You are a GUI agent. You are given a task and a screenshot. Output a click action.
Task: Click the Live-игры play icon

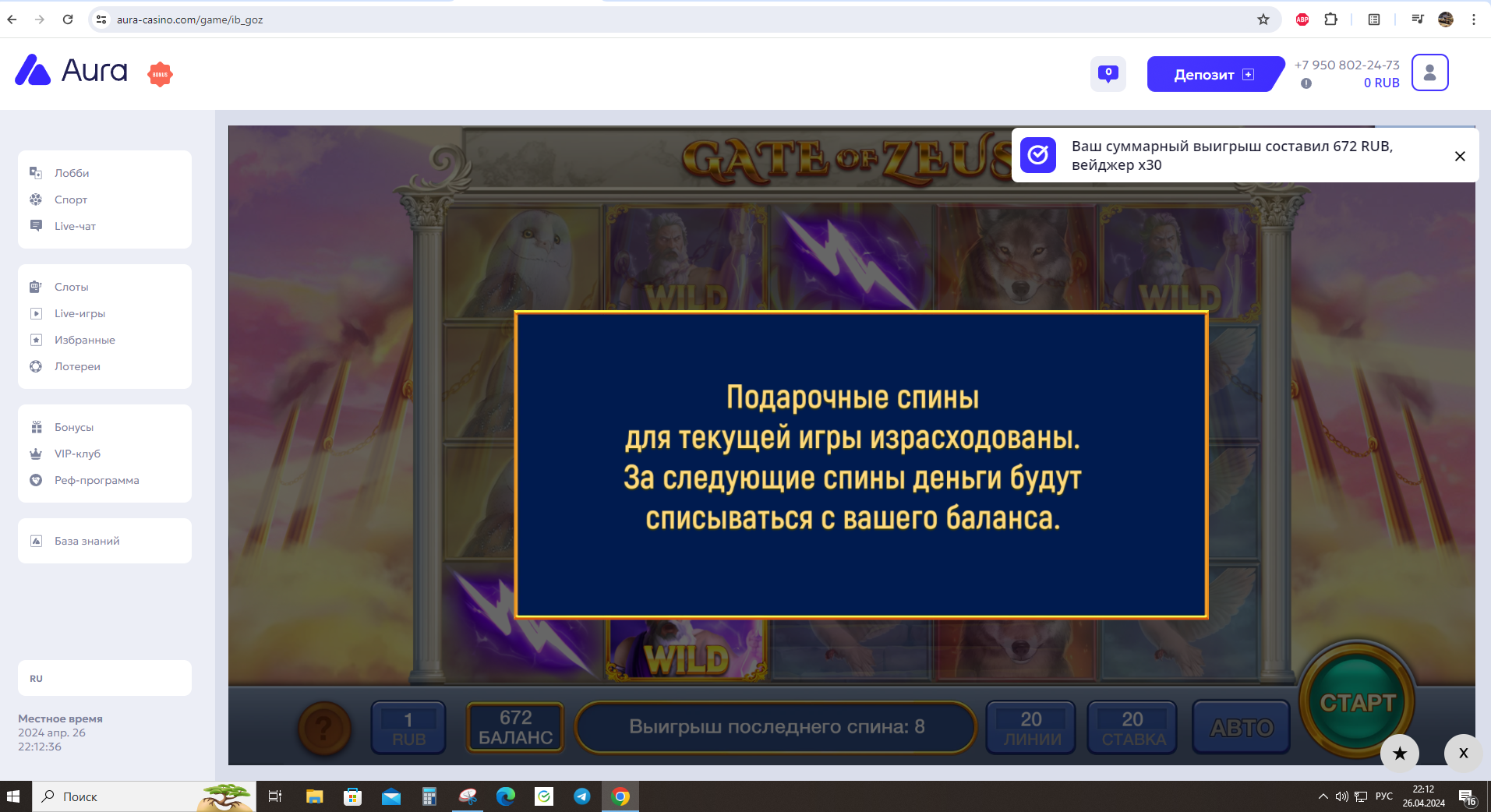click(x=36, y=313)
